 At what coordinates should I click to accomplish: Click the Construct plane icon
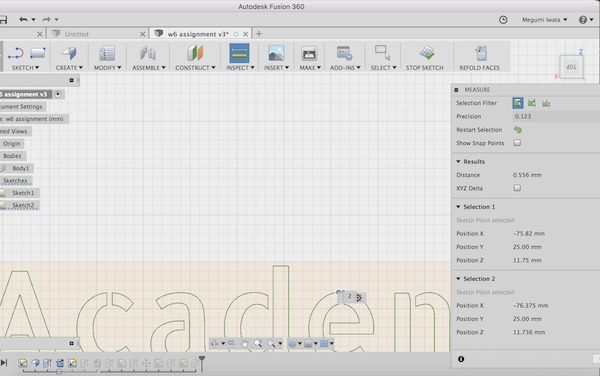coord(195,53)
